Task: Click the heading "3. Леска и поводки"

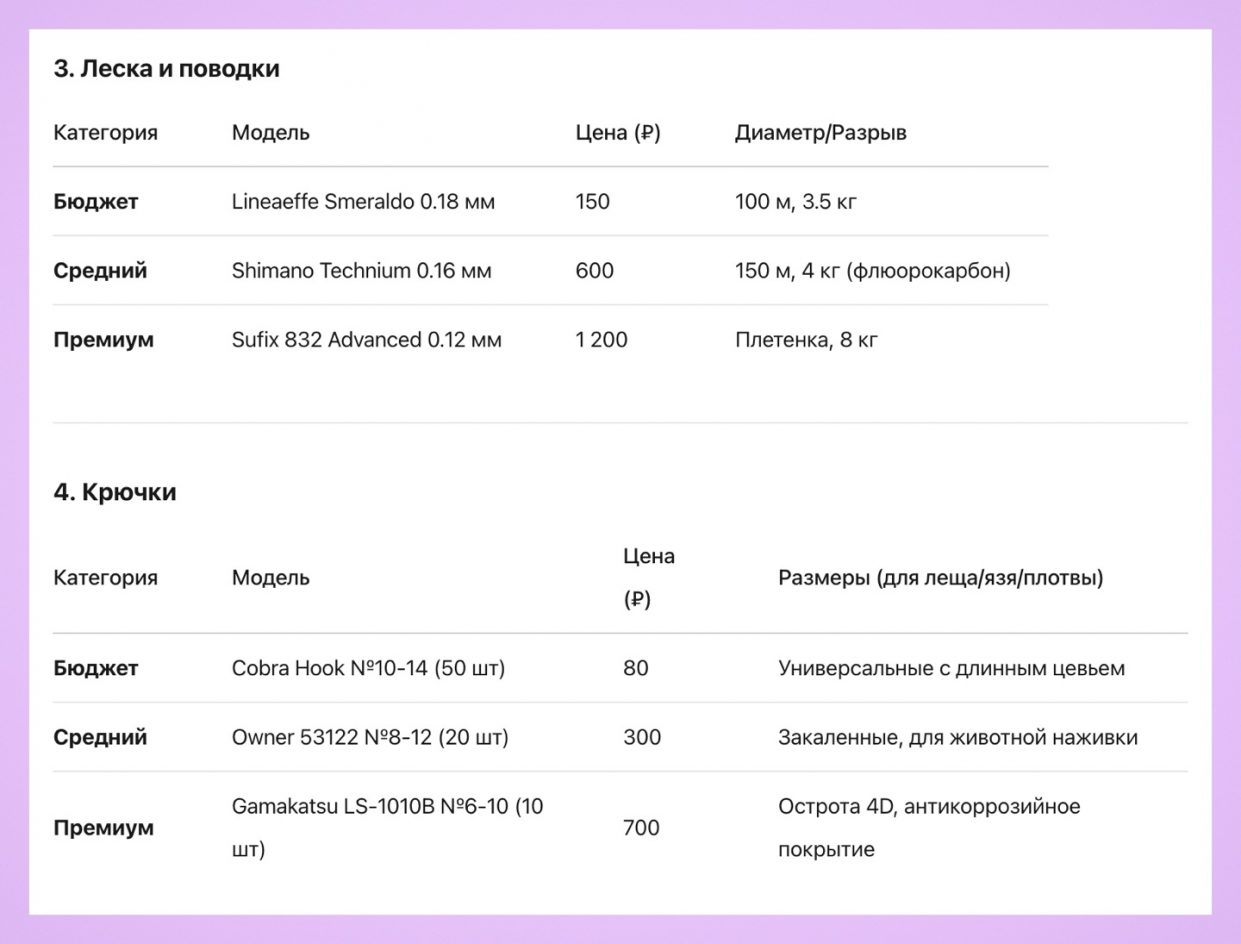Action: tap(166, 69)
